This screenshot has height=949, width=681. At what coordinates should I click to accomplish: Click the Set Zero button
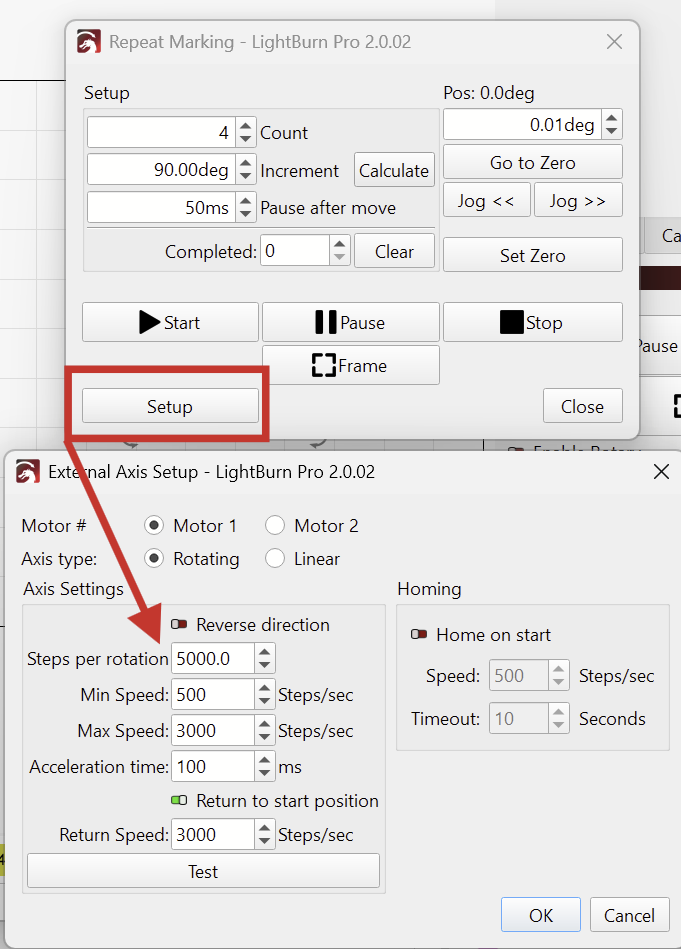point(533,255)
